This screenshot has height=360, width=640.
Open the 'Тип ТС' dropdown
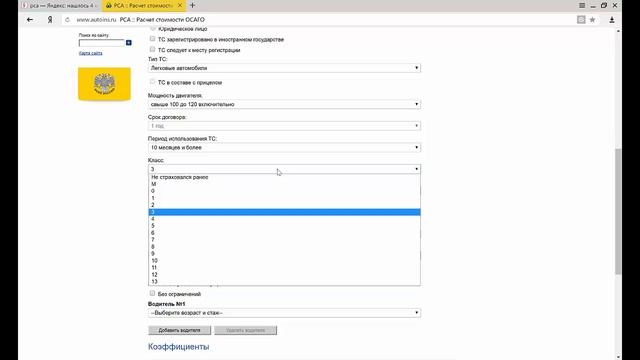point(284,68)
